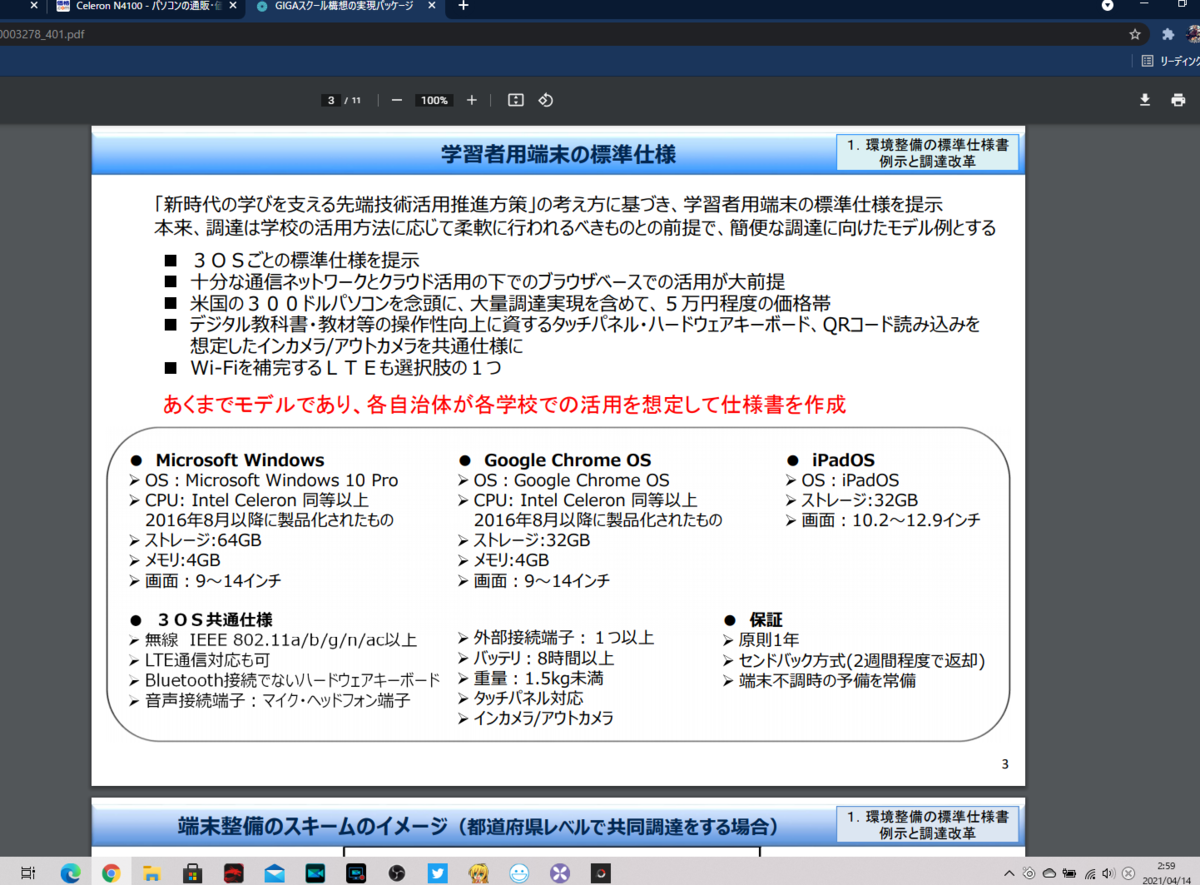
Task: Open the Chrome extensions puzzle icon
Action: [x=1167, y=33]
